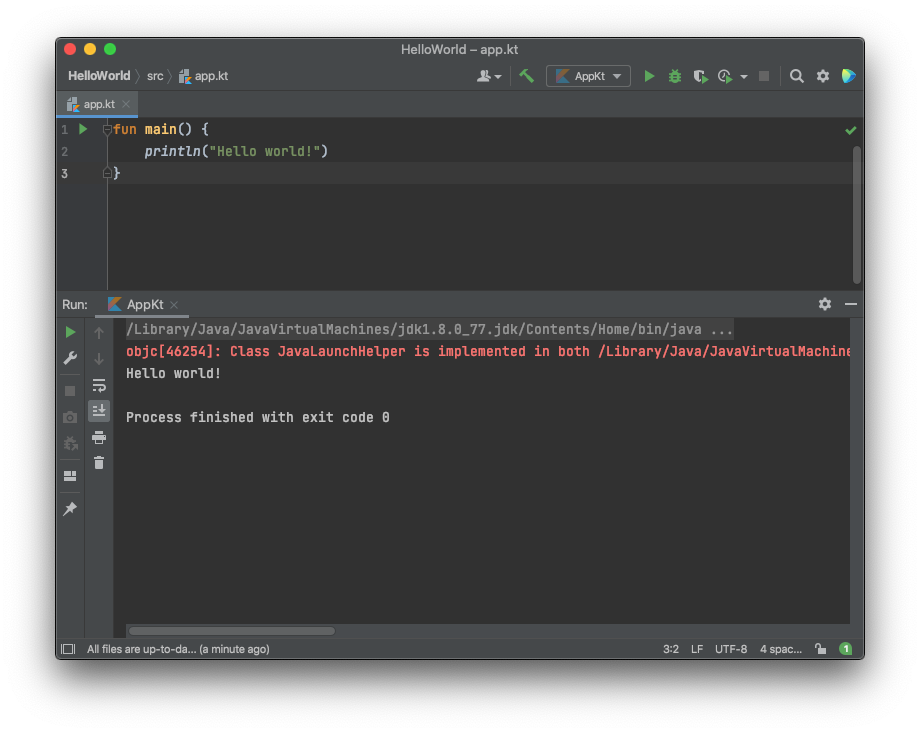Image resolution: width=920 pixels, height=733 pixels.
Task: Open the Profiler options dropdown arrow
Action: click(x=743, y=77)
